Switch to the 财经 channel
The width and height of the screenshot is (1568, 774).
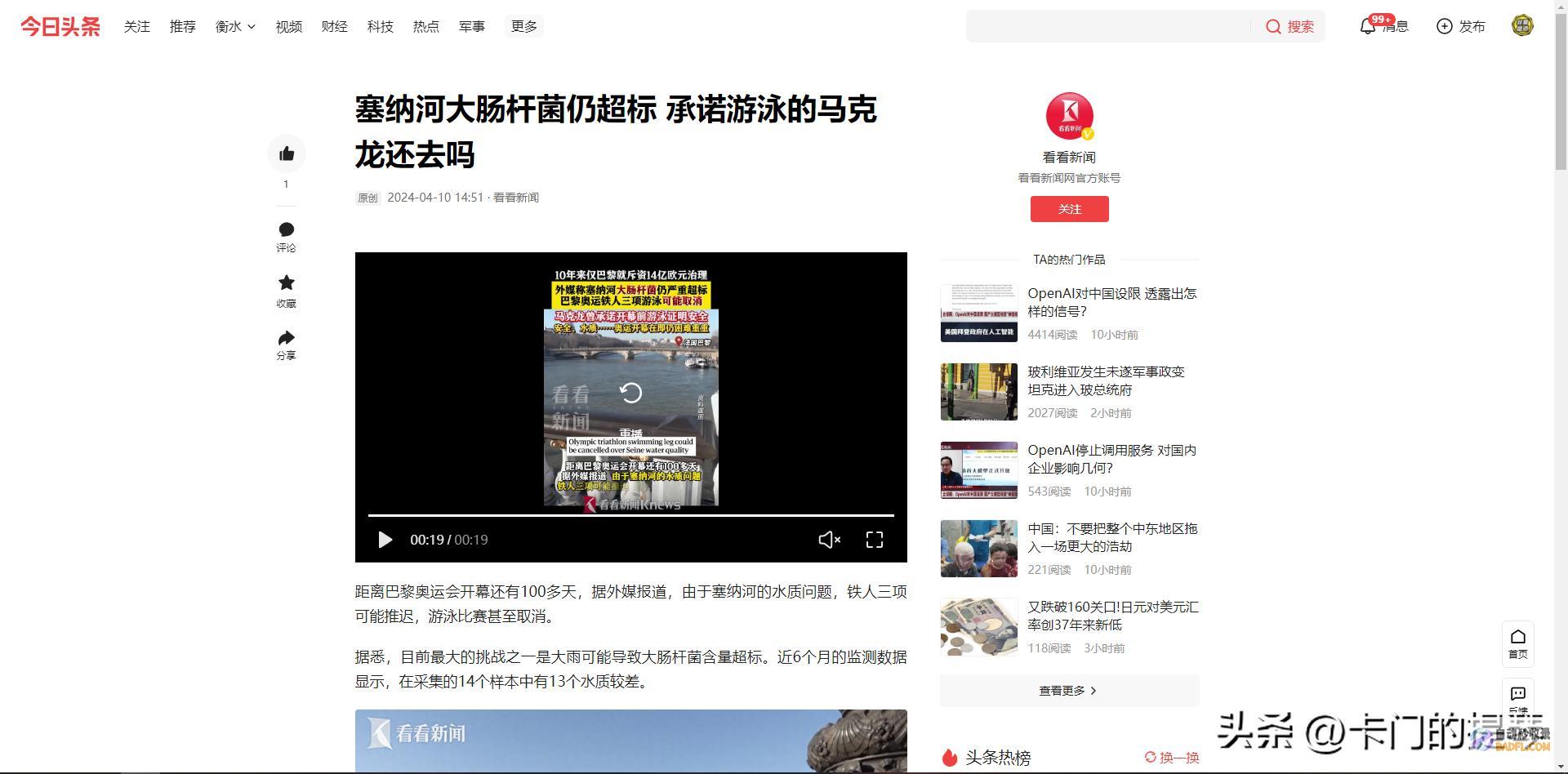click(335, 26)
